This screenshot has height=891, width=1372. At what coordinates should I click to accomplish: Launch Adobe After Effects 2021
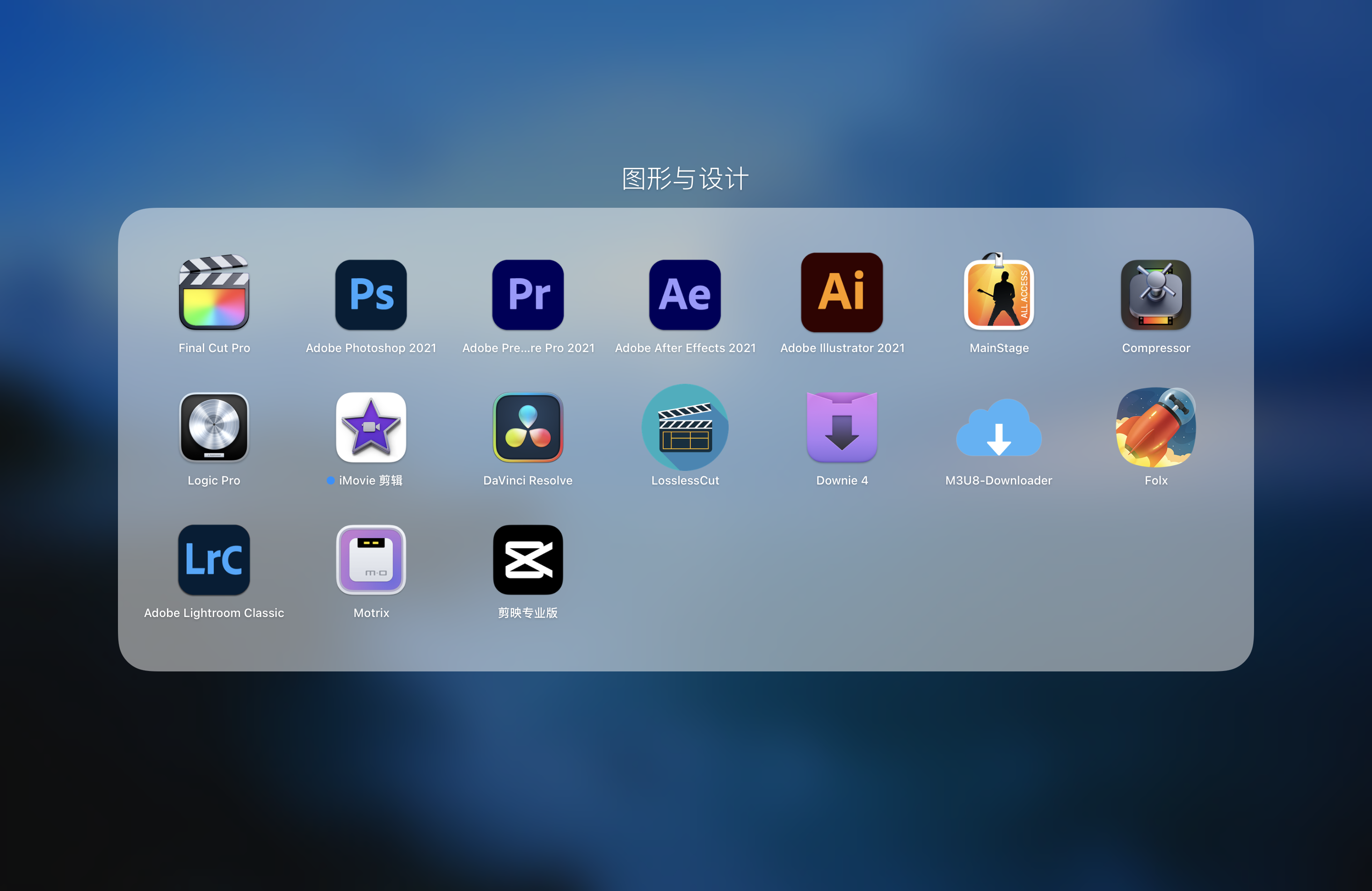[x=685, y=294]
